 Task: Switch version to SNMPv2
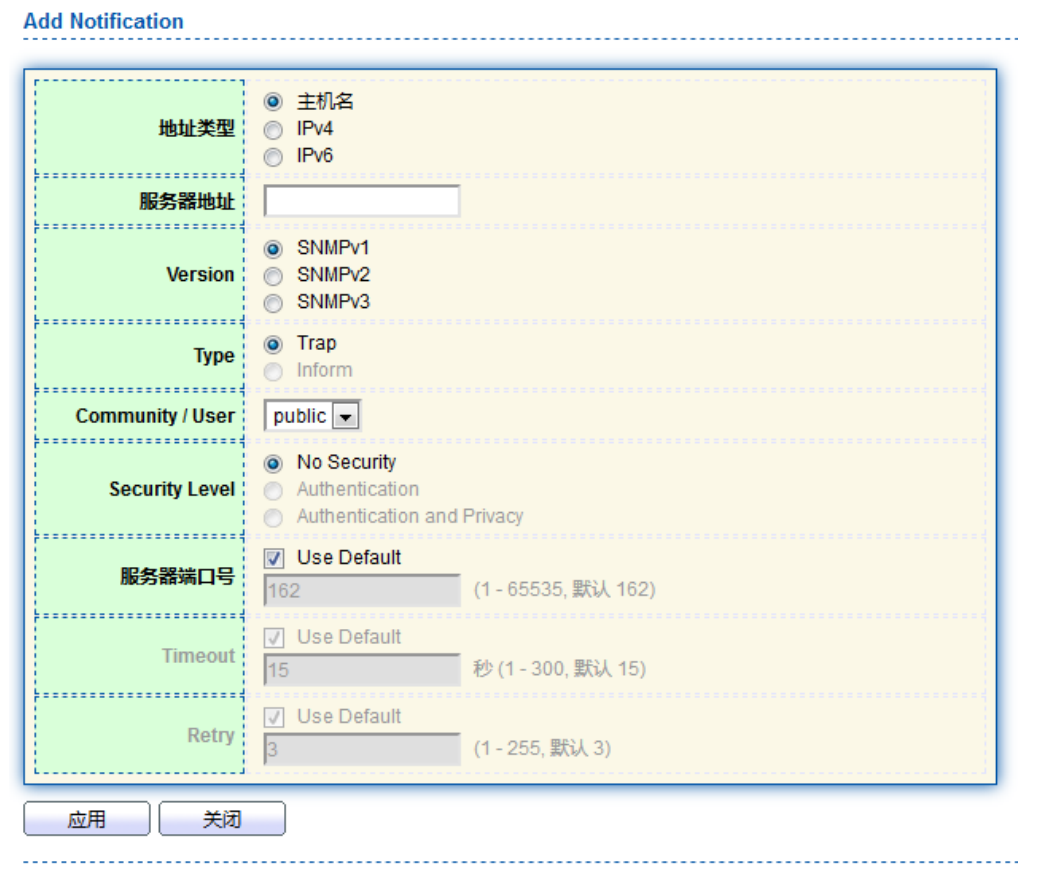pos(272,276)
